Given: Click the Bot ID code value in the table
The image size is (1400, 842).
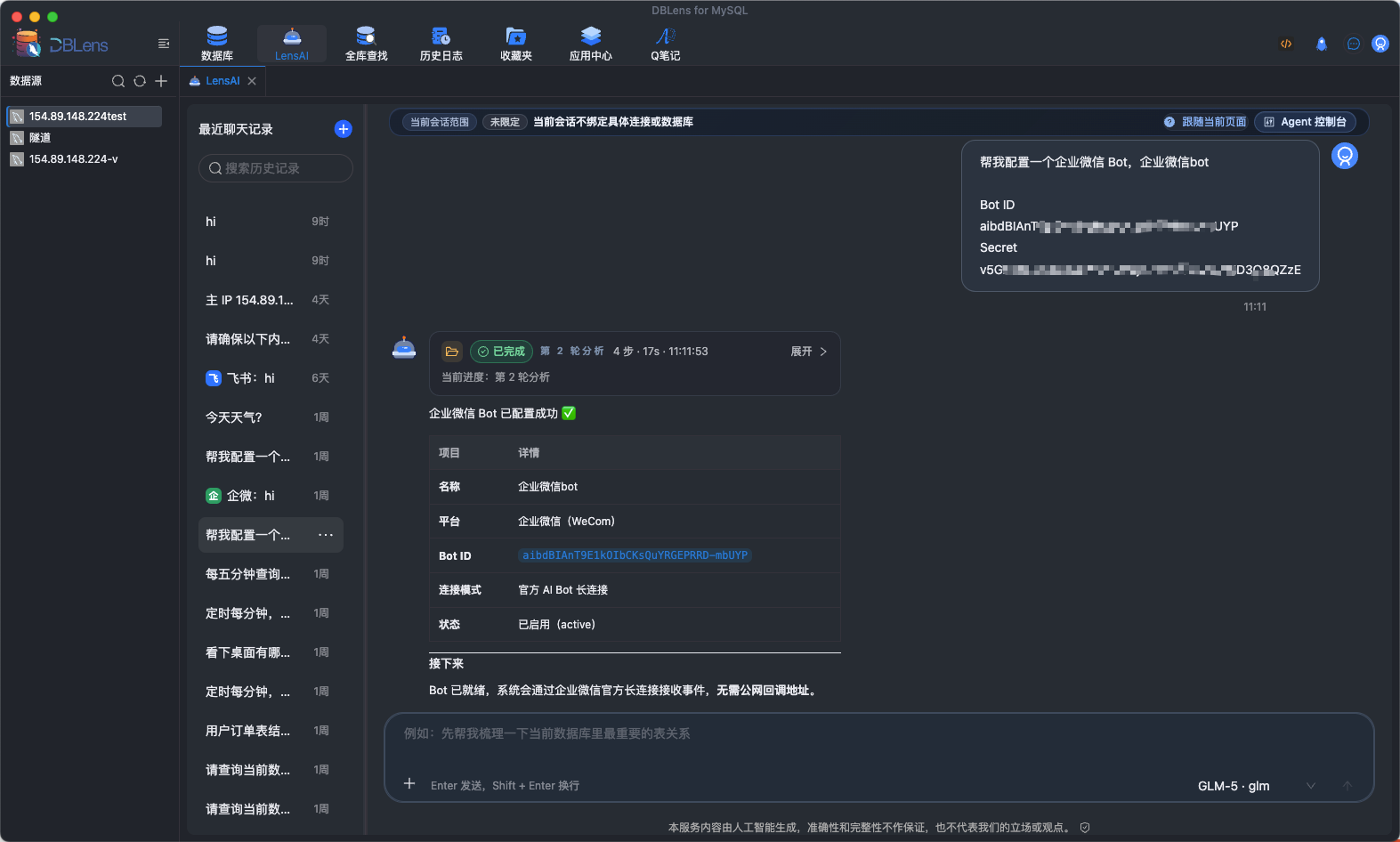Looking at the screenshot, I should tap(635, 555).
